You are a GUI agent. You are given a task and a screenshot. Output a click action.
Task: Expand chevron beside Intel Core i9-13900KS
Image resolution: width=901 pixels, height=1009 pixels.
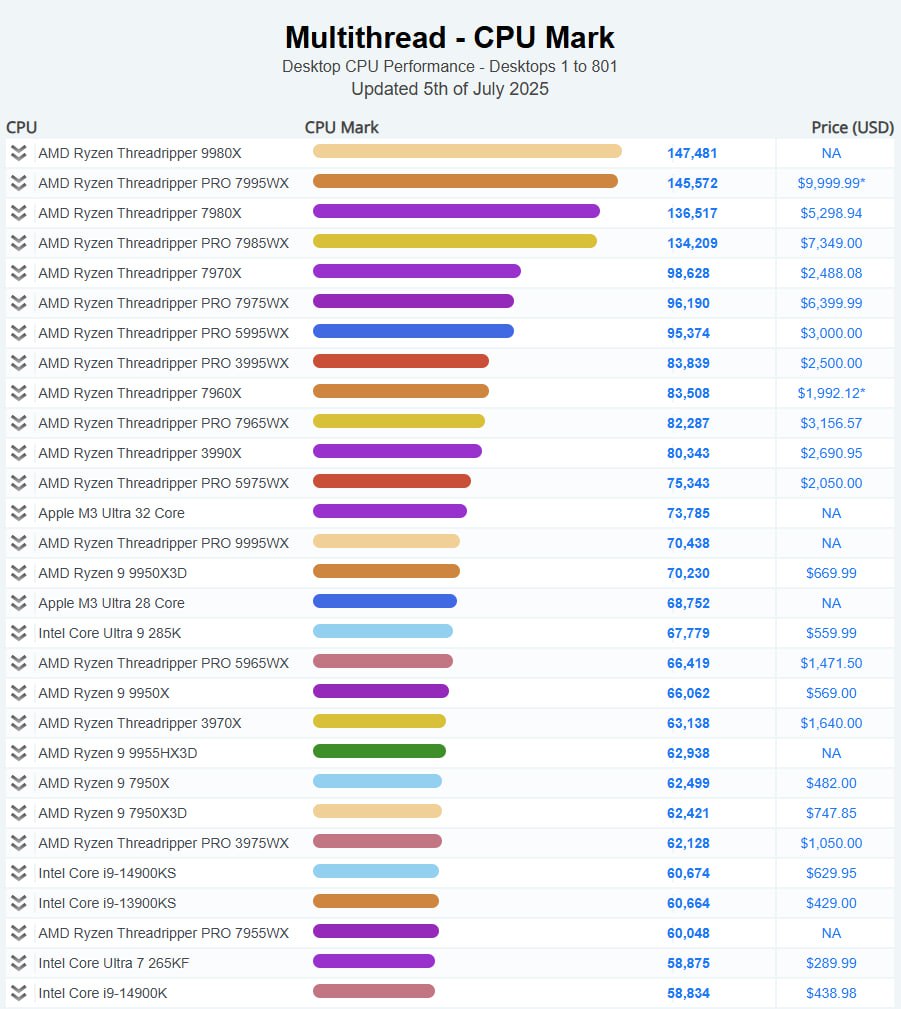(19, 903)
